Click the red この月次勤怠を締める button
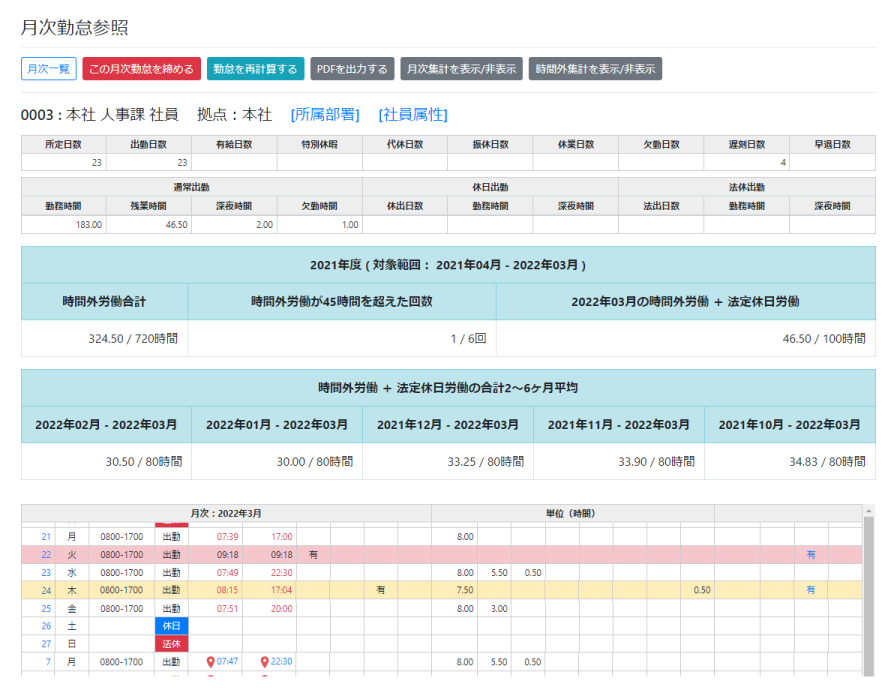The width and height of the screenshot is (891, 688). point(141,69)
